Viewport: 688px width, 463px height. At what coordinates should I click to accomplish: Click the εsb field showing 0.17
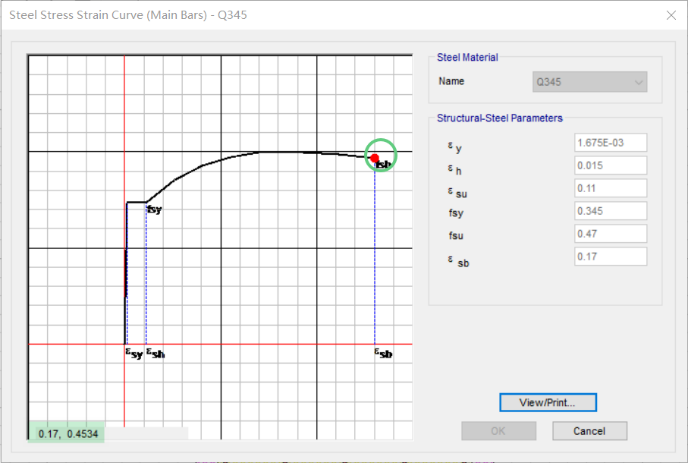(x=610, y=257)
